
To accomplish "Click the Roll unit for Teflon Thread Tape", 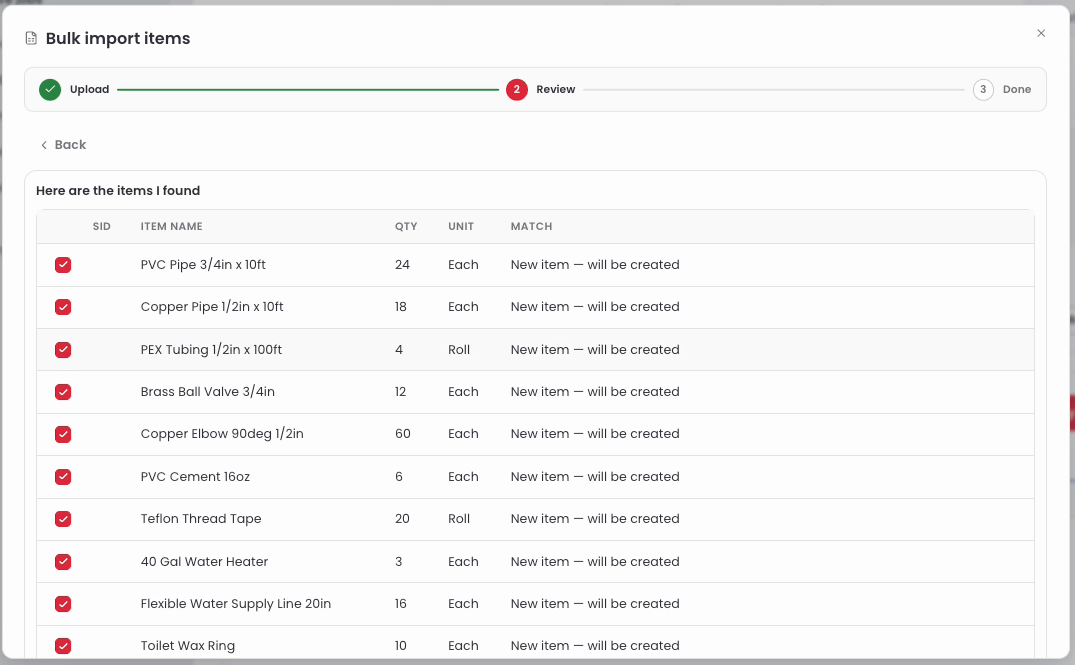I will 459,519.
